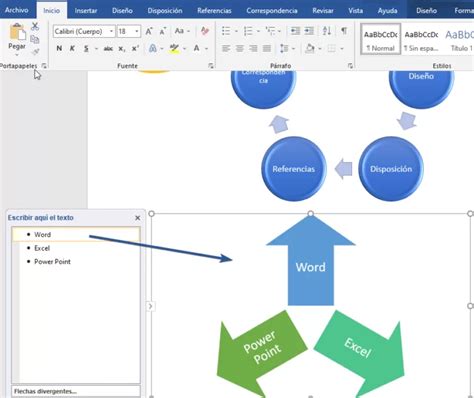This screenshot has height=398, width=474.
Task: Open the bullets dropdown arrow
Action: pos(236,32)
